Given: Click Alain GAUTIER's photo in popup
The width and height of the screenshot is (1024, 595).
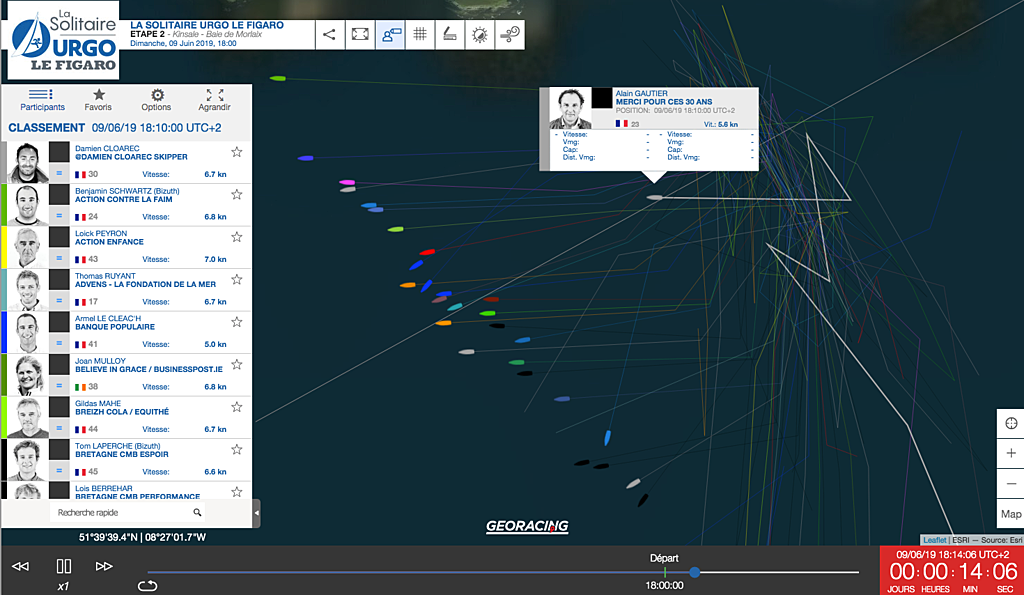Looking at the screenshot, I should pyautogui.click(x=570, y=108).
